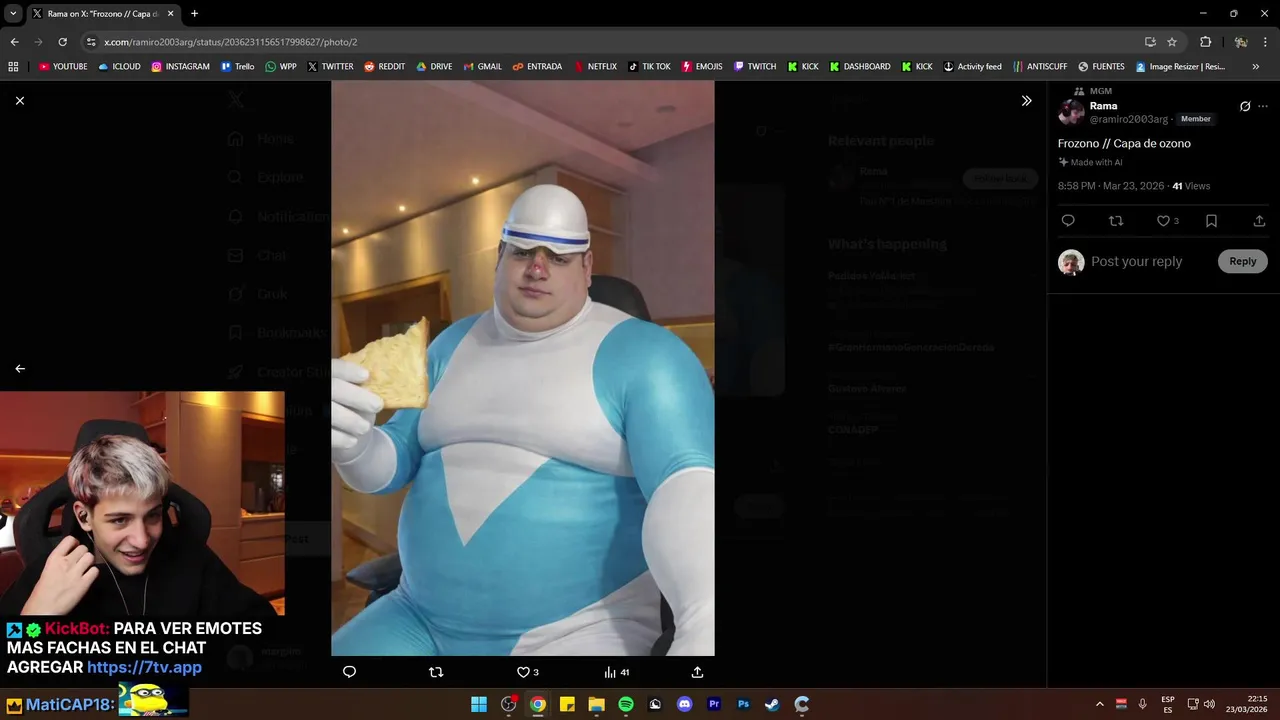Bookmark the post in the right panel
This screenshot has width=1280, height=720.
tap(1211, 221)
